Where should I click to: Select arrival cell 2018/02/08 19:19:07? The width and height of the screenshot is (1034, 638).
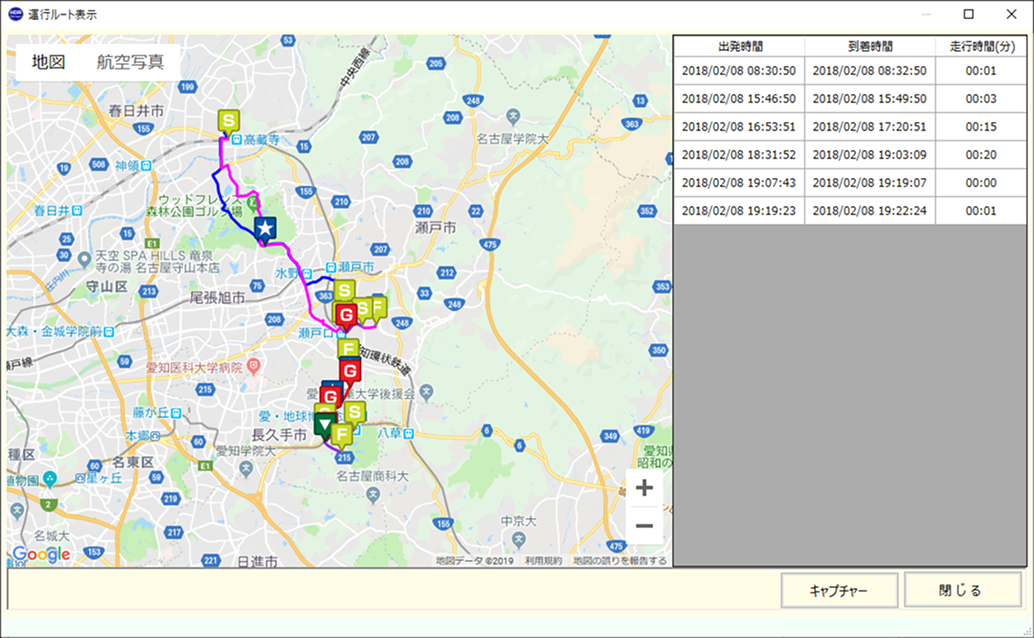tap(870, 183)
